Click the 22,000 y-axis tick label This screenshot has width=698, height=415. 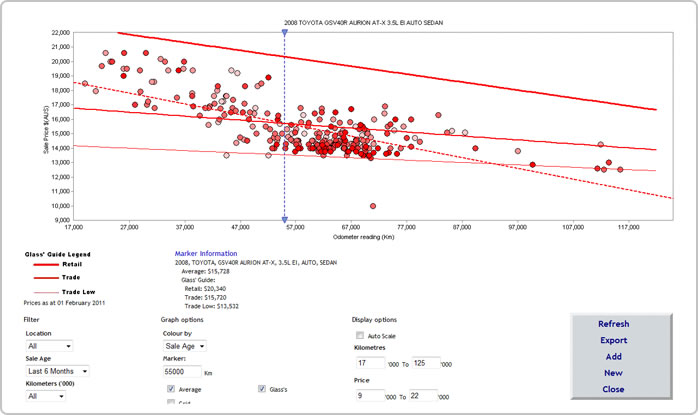(61, 33)
